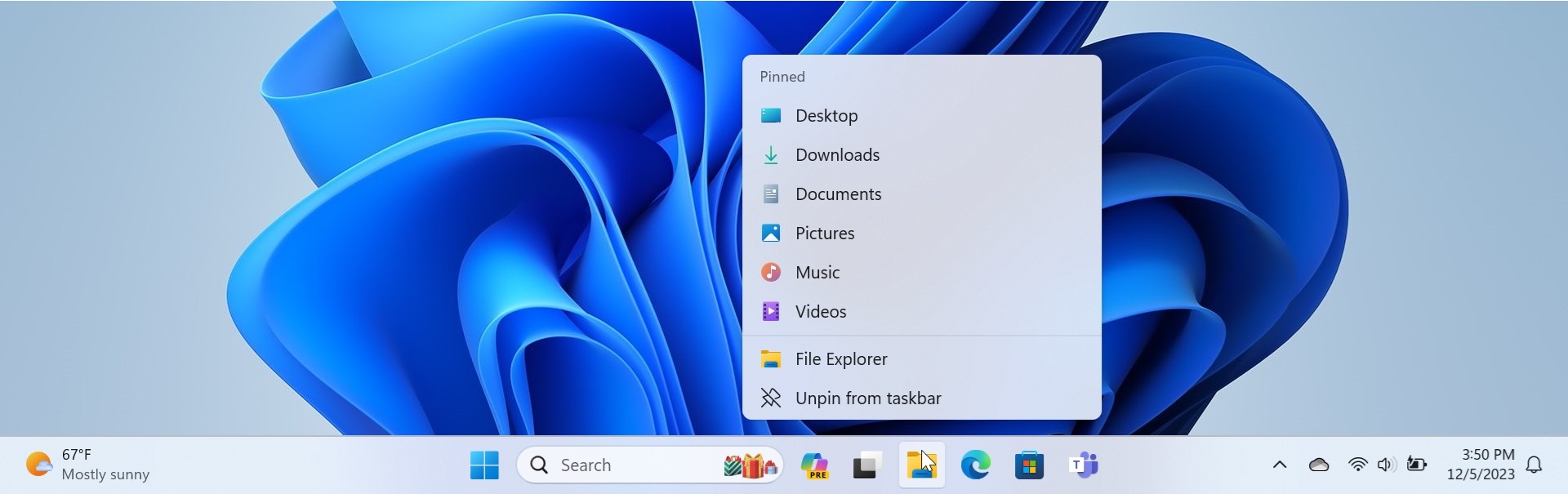Open Wi-Fi network quick settings
The width and height of the screenshot is (1568, 494).
coord(1357,465)
